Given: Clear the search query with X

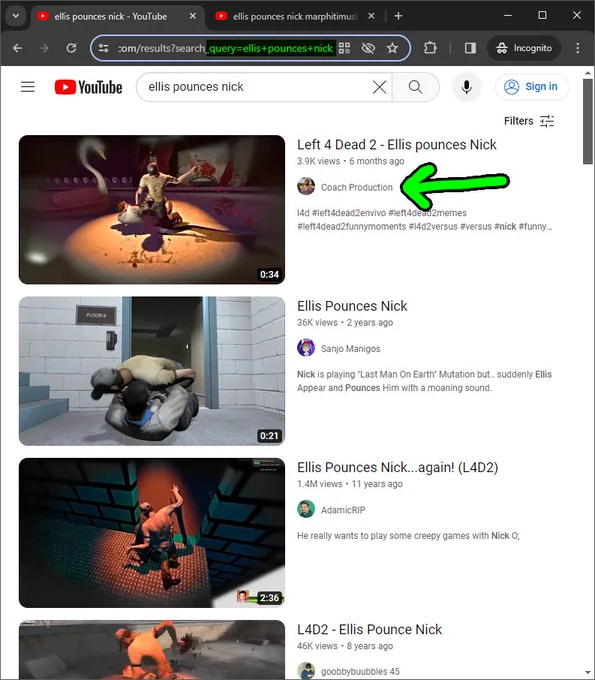Looking at the screenshot, I should [379, 87].
